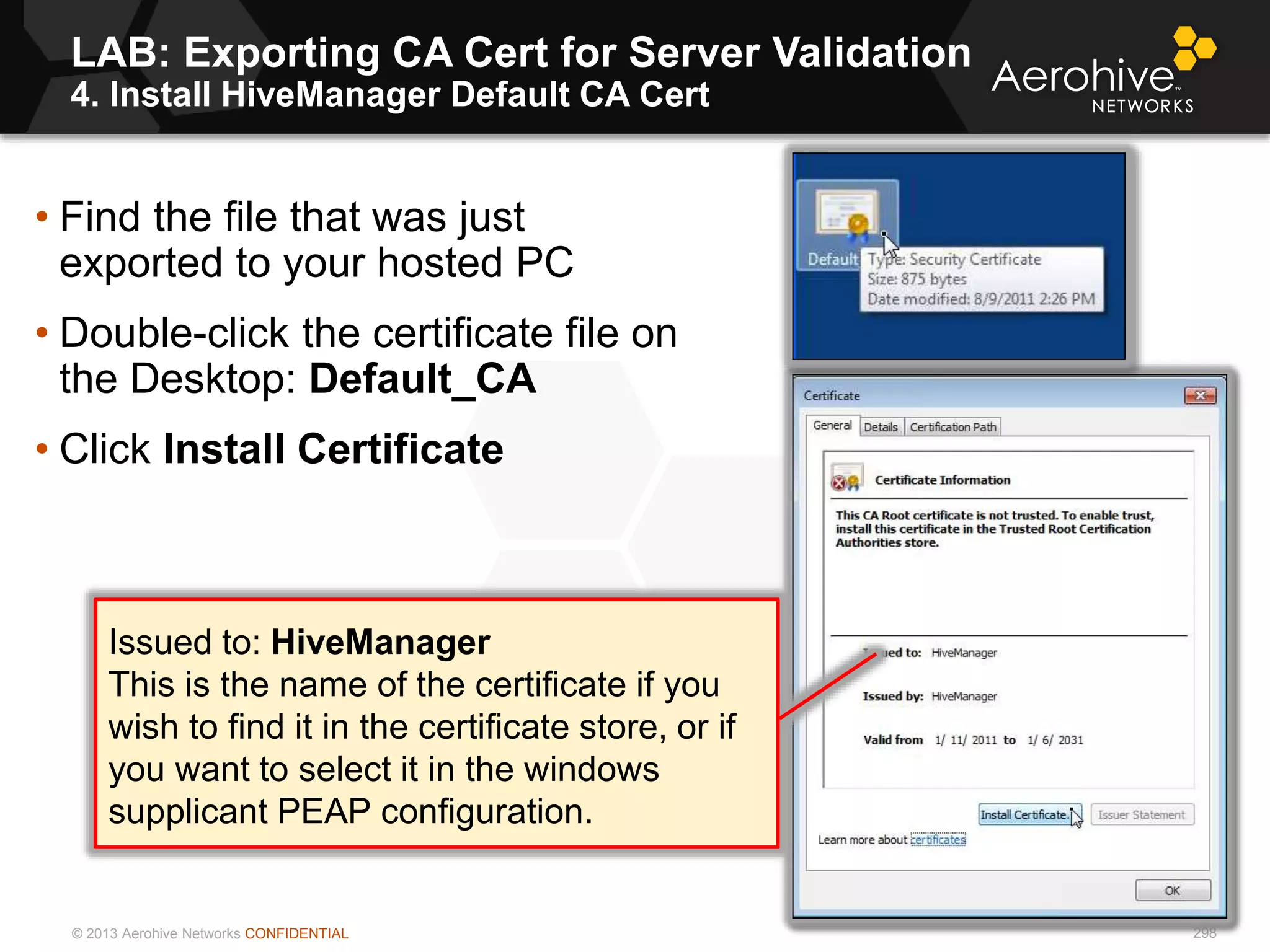Click 'This CA Root certificate is not trusted' message

994,529
